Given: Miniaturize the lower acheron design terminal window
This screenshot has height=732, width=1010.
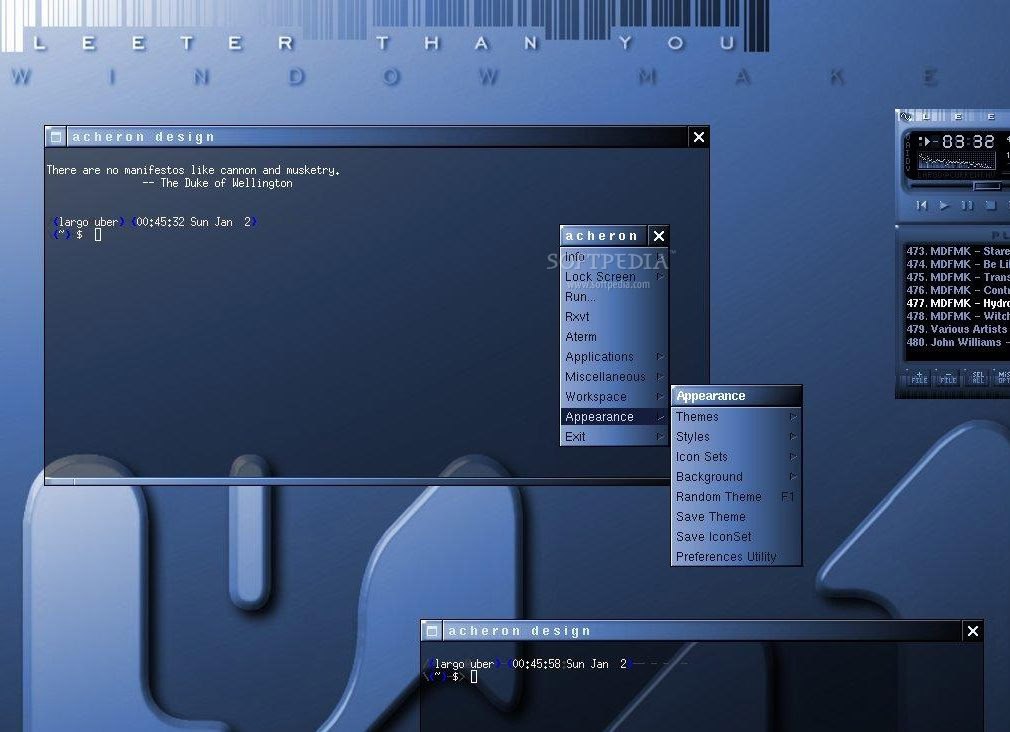Looking at the screenshot, I should [x=432, y=631].
